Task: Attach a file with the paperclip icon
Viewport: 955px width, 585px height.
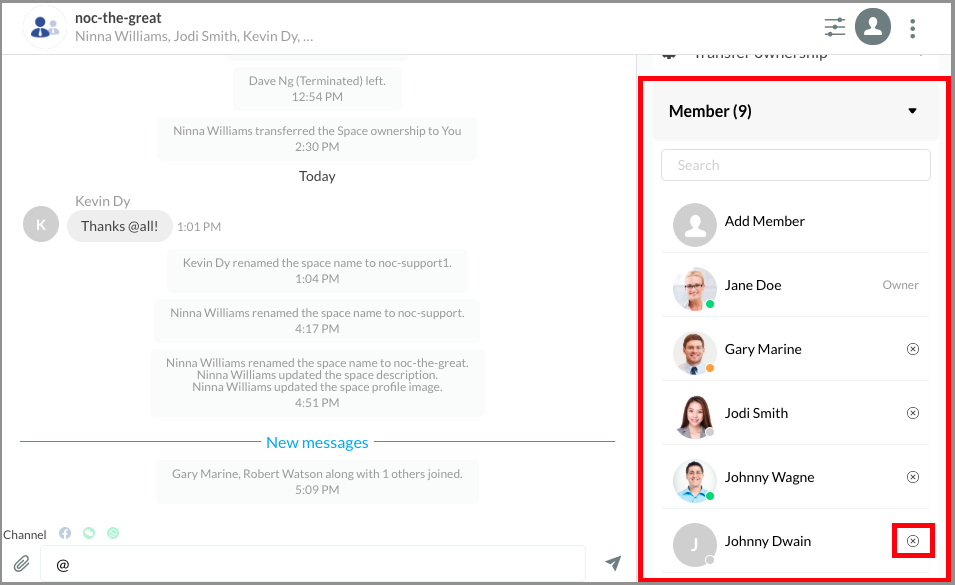Action: coord(21,563)
